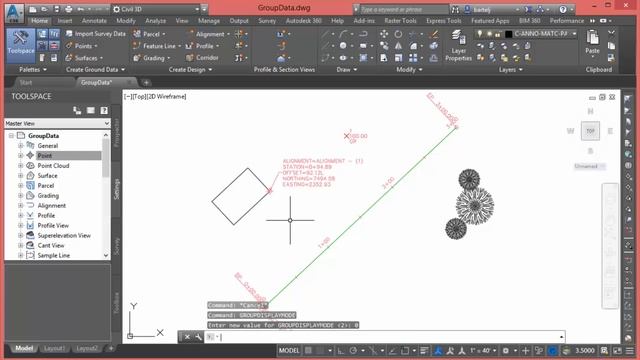This screenshot has height=360, width=640.
Task: Click the command line customize wrench icon
Action: click(198, 337)
